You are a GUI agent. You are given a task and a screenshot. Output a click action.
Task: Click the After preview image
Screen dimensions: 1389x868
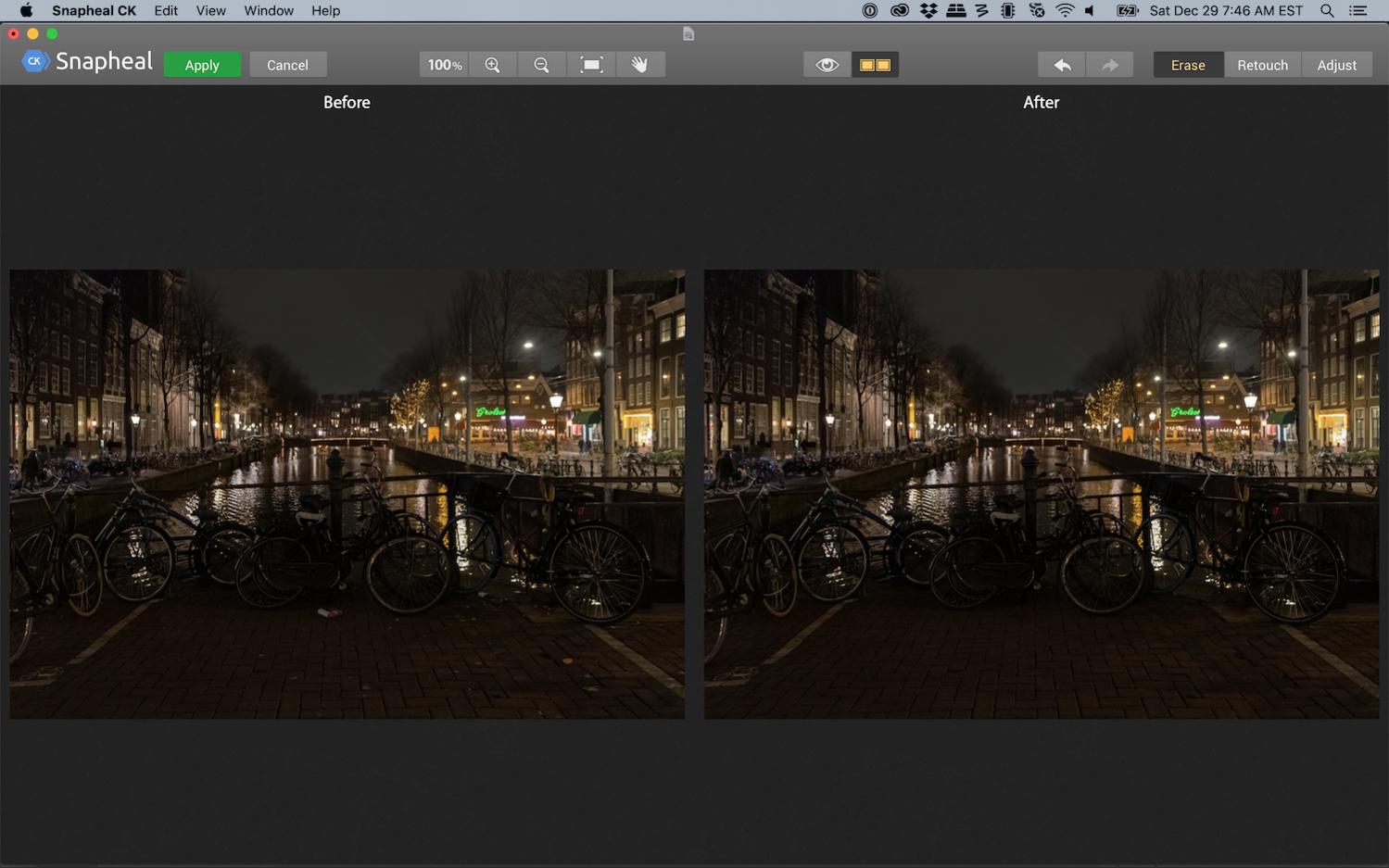[x=1041, y=494]
